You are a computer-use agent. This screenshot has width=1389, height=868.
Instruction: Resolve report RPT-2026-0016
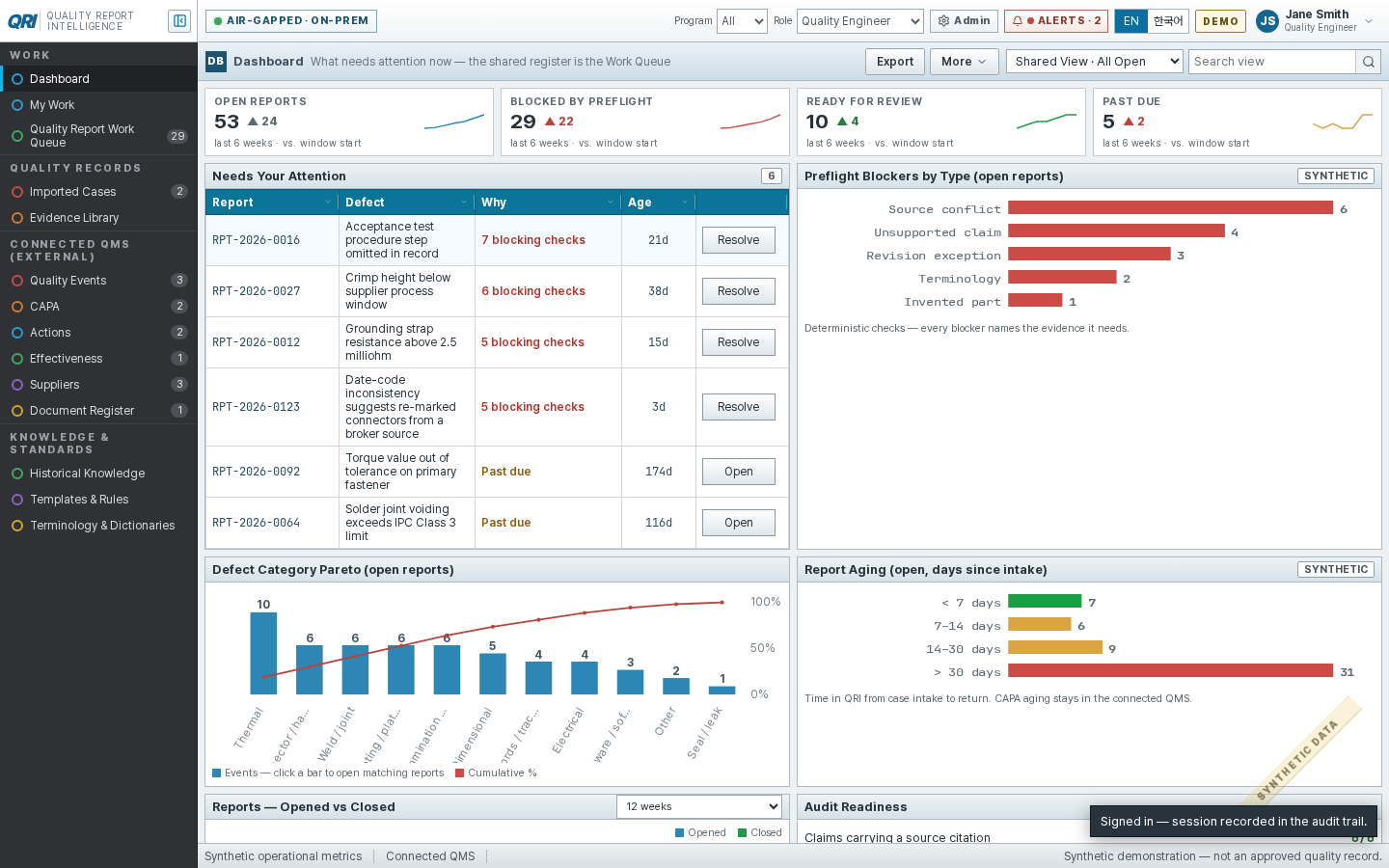(739, 240)
